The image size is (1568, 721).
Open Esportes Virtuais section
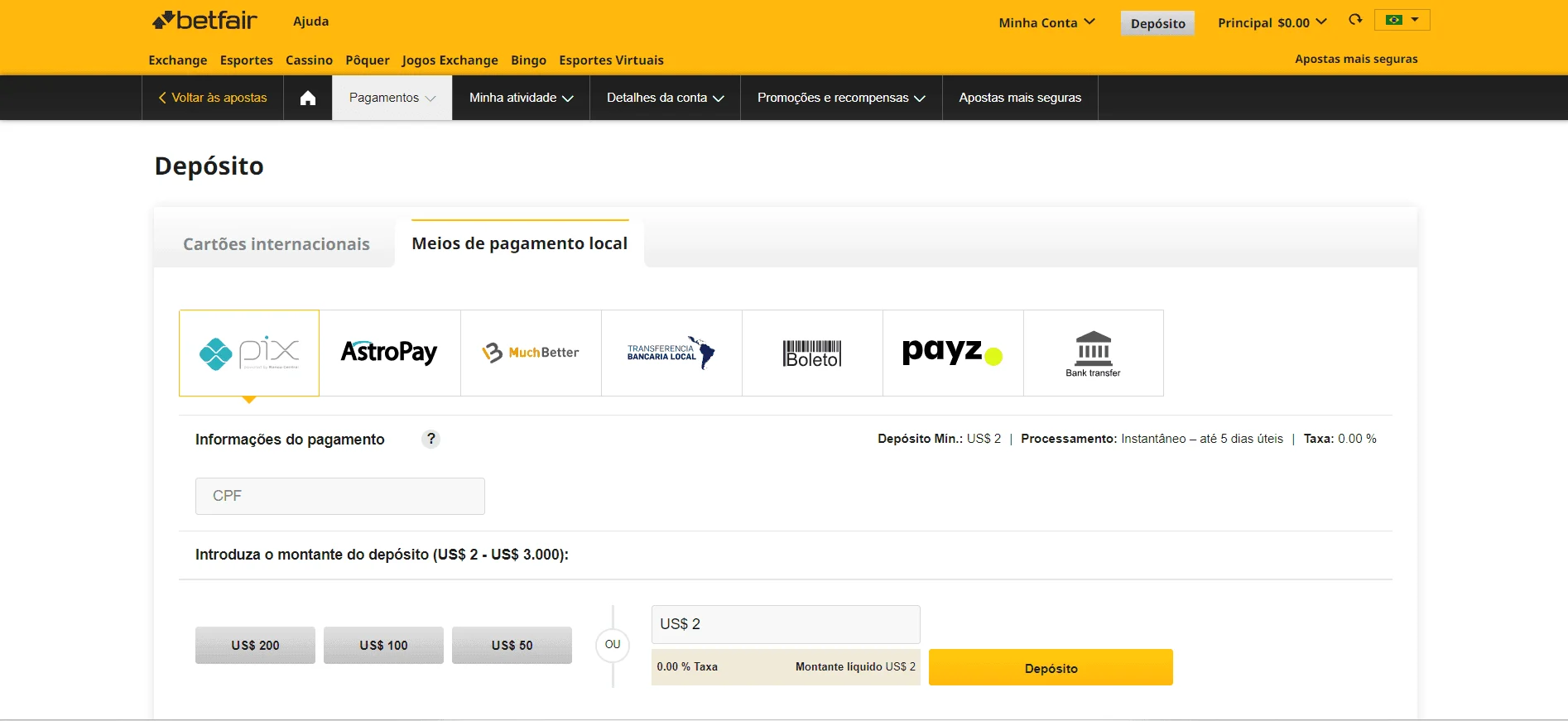[x=611, y=60]
